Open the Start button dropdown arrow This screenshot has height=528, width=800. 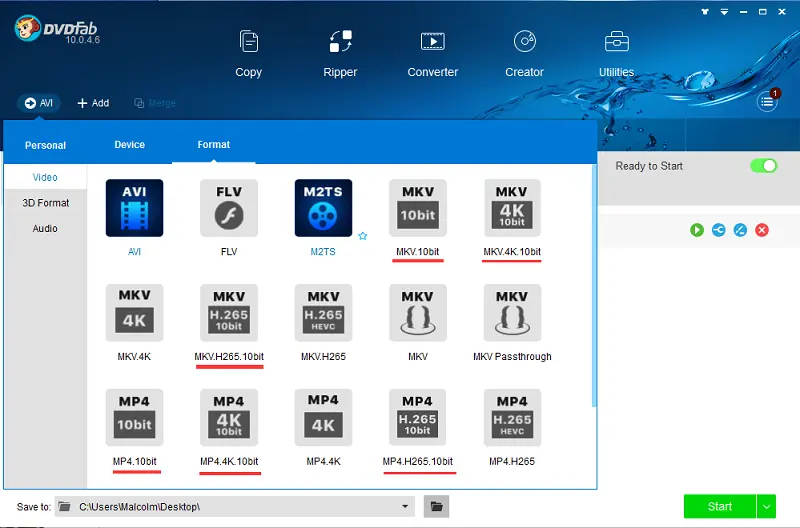(766, 507)
